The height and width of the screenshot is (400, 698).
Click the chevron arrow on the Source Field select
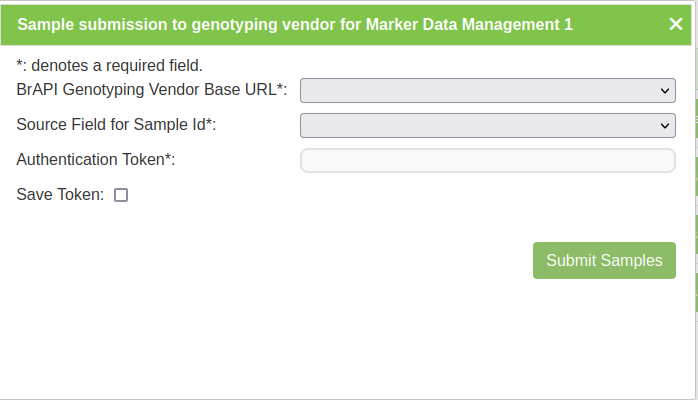pyautogui.click(x=666, y=125)
